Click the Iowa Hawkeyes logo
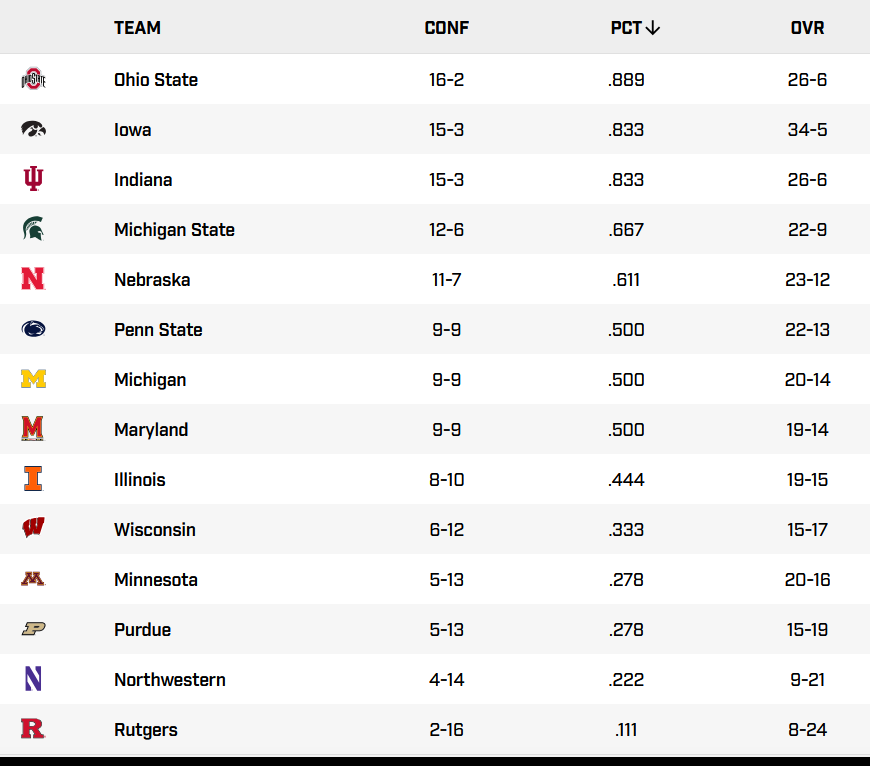Viewport: 870px width, 766px height. point(34,130)
